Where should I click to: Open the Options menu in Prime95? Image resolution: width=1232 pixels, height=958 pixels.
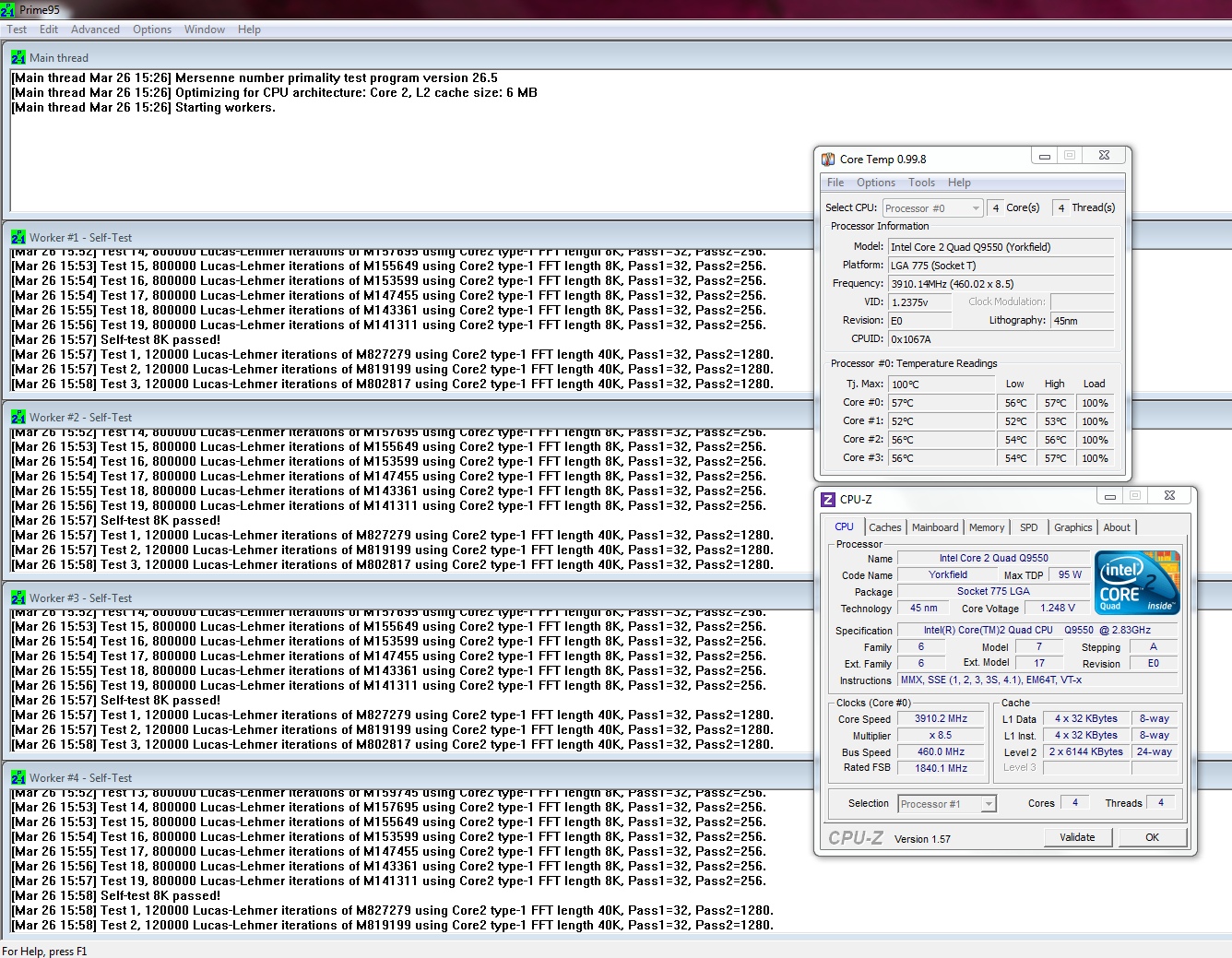152,30
